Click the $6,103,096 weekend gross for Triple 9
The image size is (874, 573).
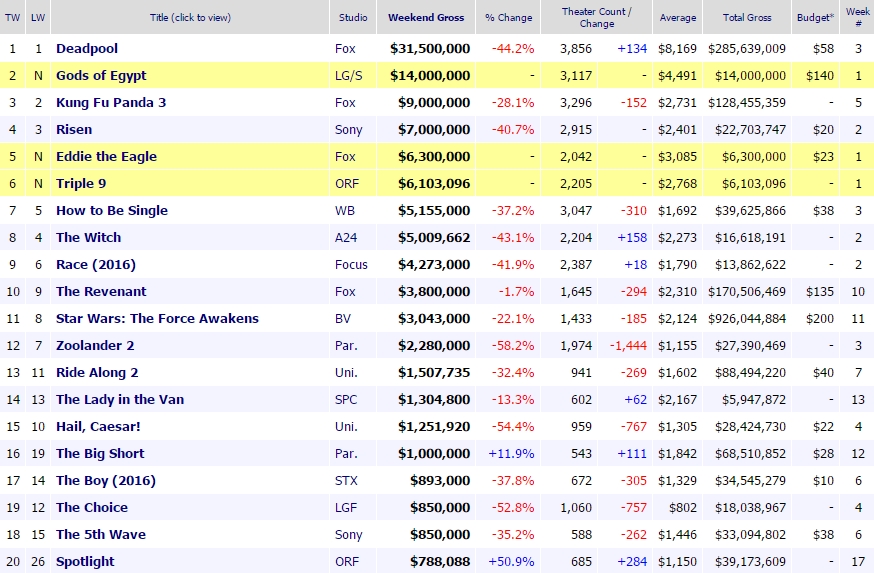click(434, 183)
